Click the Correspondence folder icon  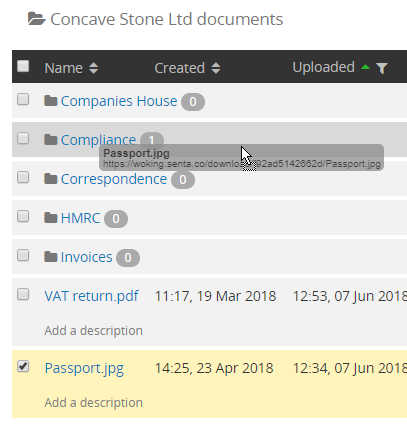click(51, 179)
